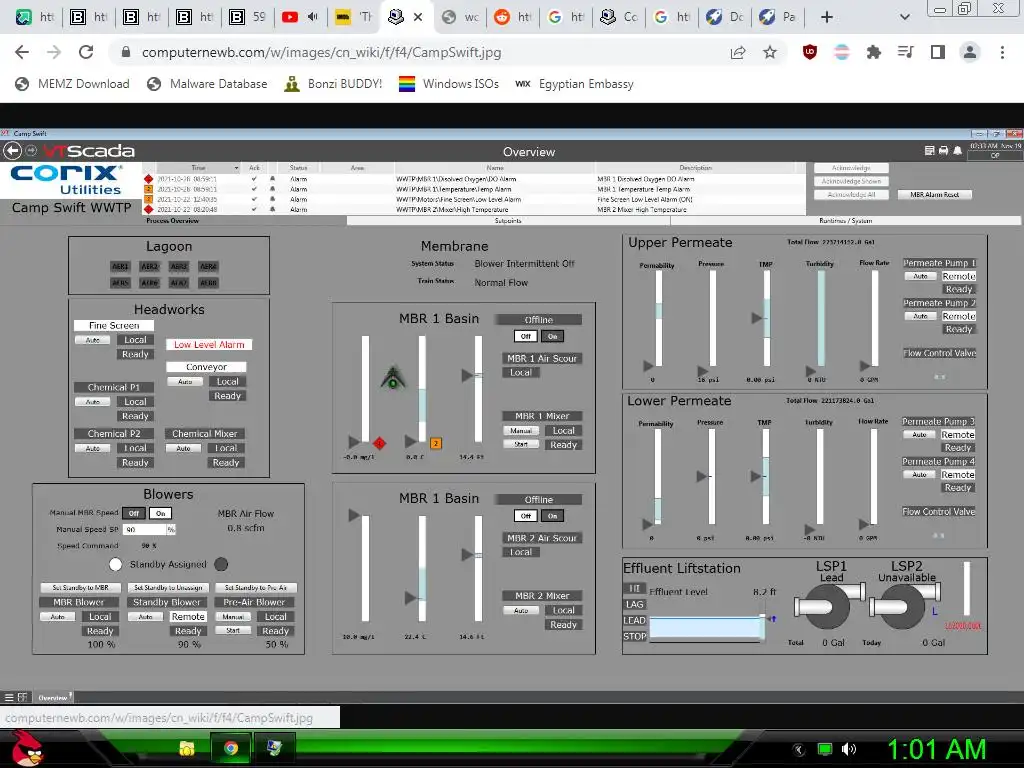Open the Time column sort dropdown
This screenshot has width=1024, height=768.
(236, 168)
